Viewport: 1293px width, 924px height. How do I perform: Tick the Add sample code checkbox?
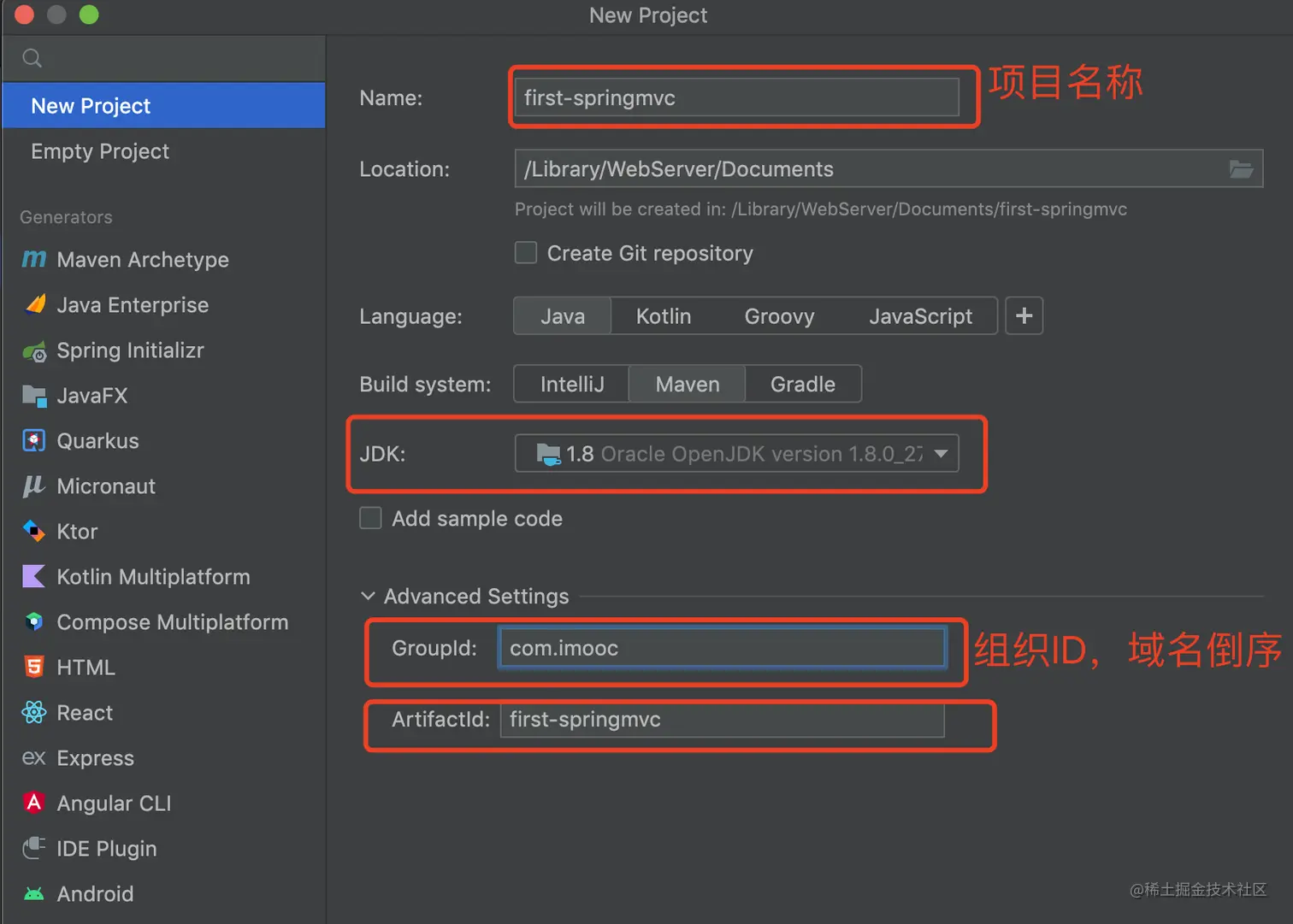coord(370,518)
